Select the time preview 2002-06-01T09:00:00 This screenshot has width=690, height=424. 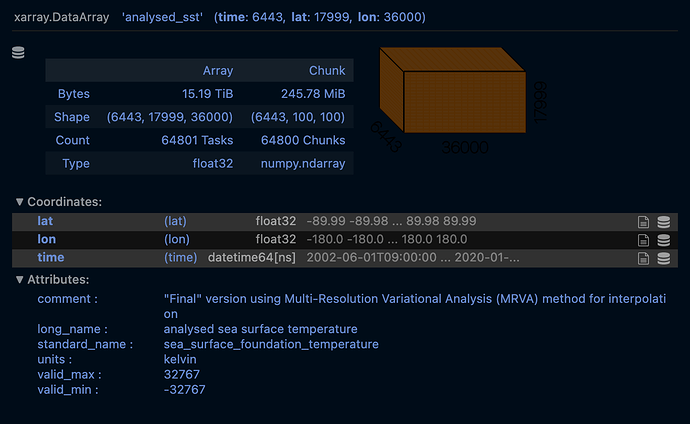(x=372, y=257)
